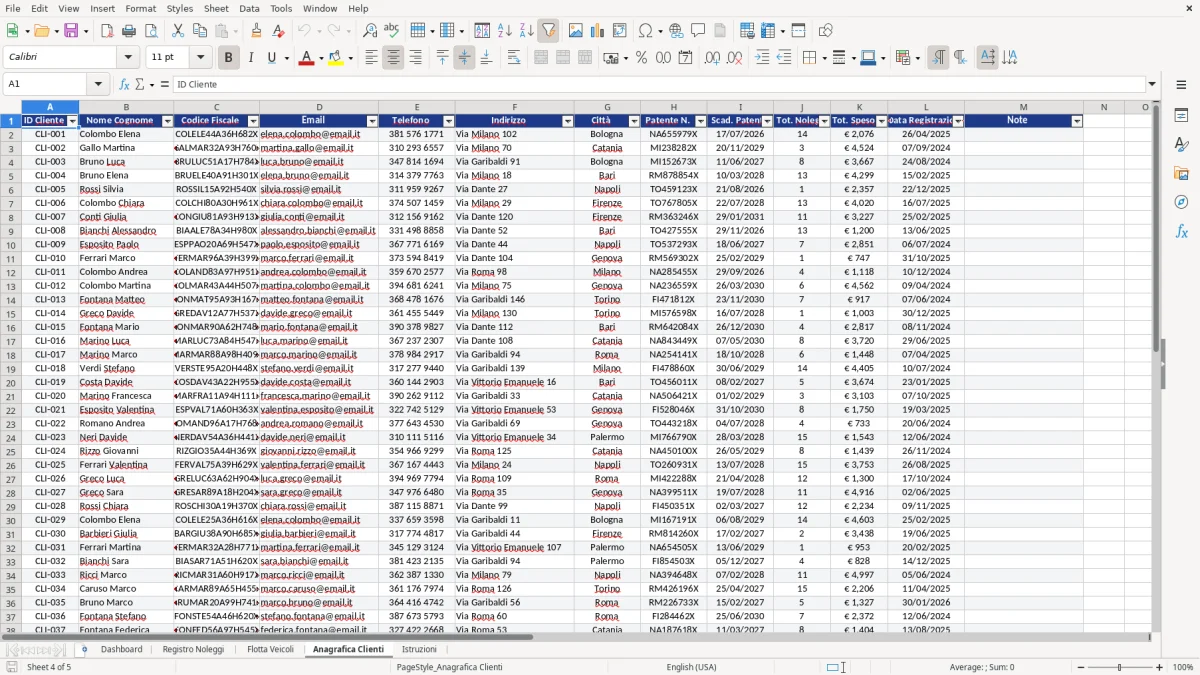Open the filter dropdown for Note column

1077,121
